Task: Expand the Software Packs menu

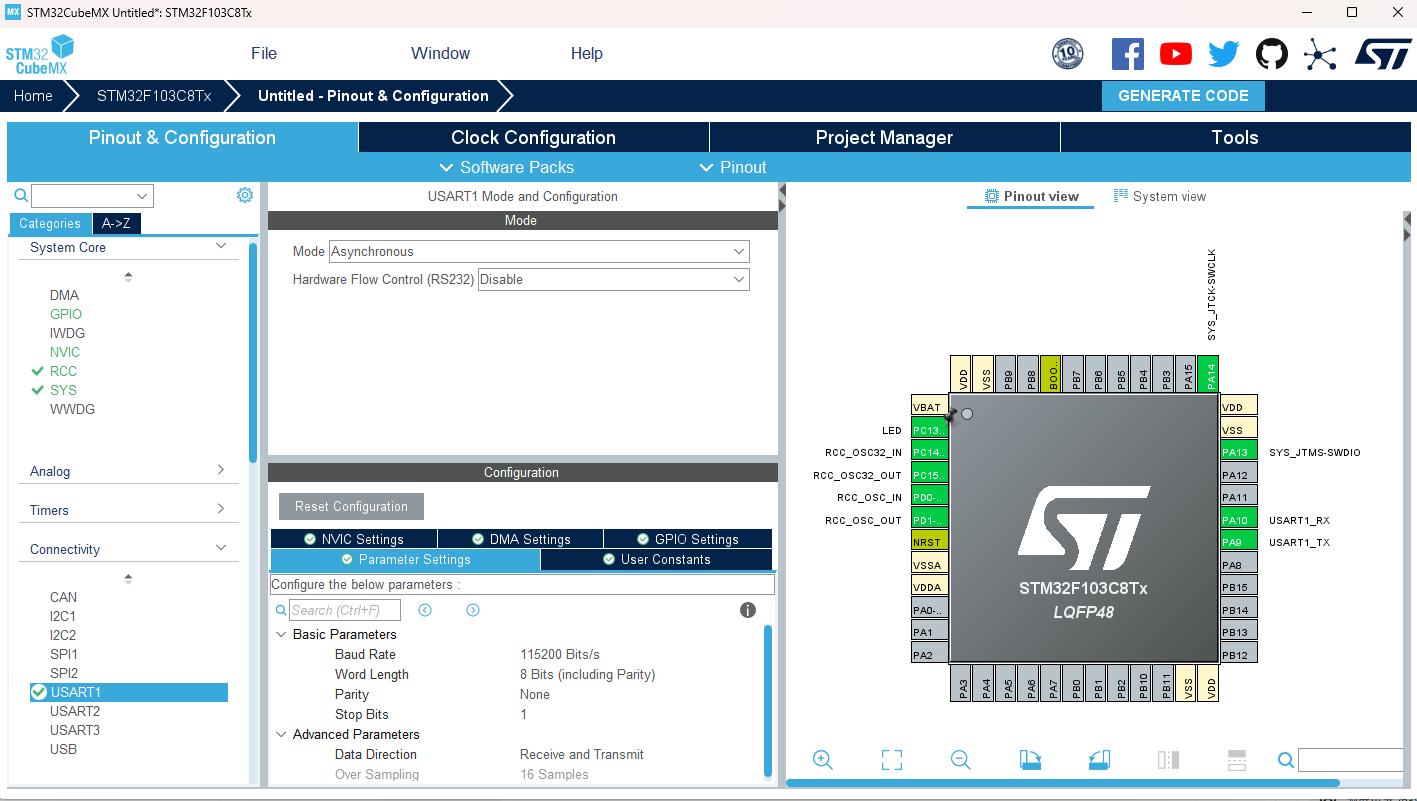Action: pyautogui.click(x=507, y=167)
